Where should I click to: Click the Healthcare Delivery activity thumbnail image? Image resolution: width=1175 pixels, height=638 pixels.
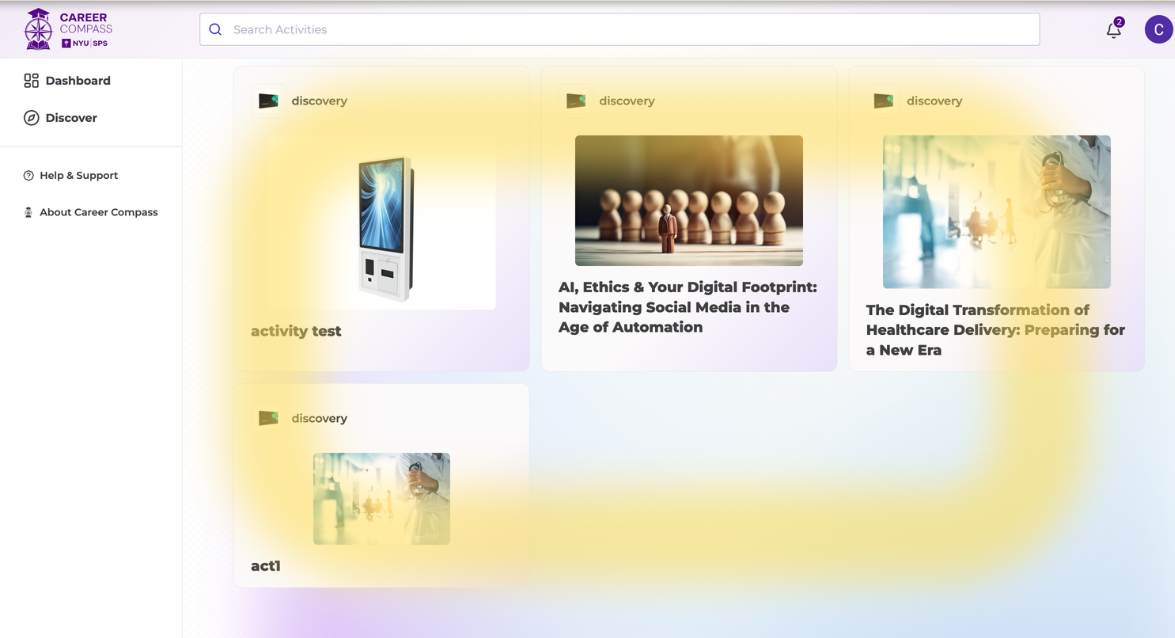point(996,211)
